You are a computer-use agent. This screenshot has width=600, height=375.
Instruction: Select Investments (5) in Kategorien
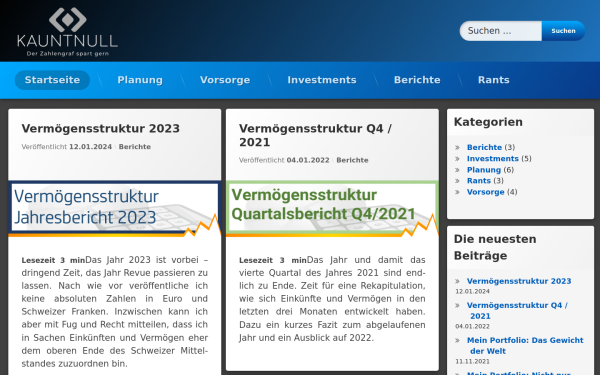pos(493,158)
